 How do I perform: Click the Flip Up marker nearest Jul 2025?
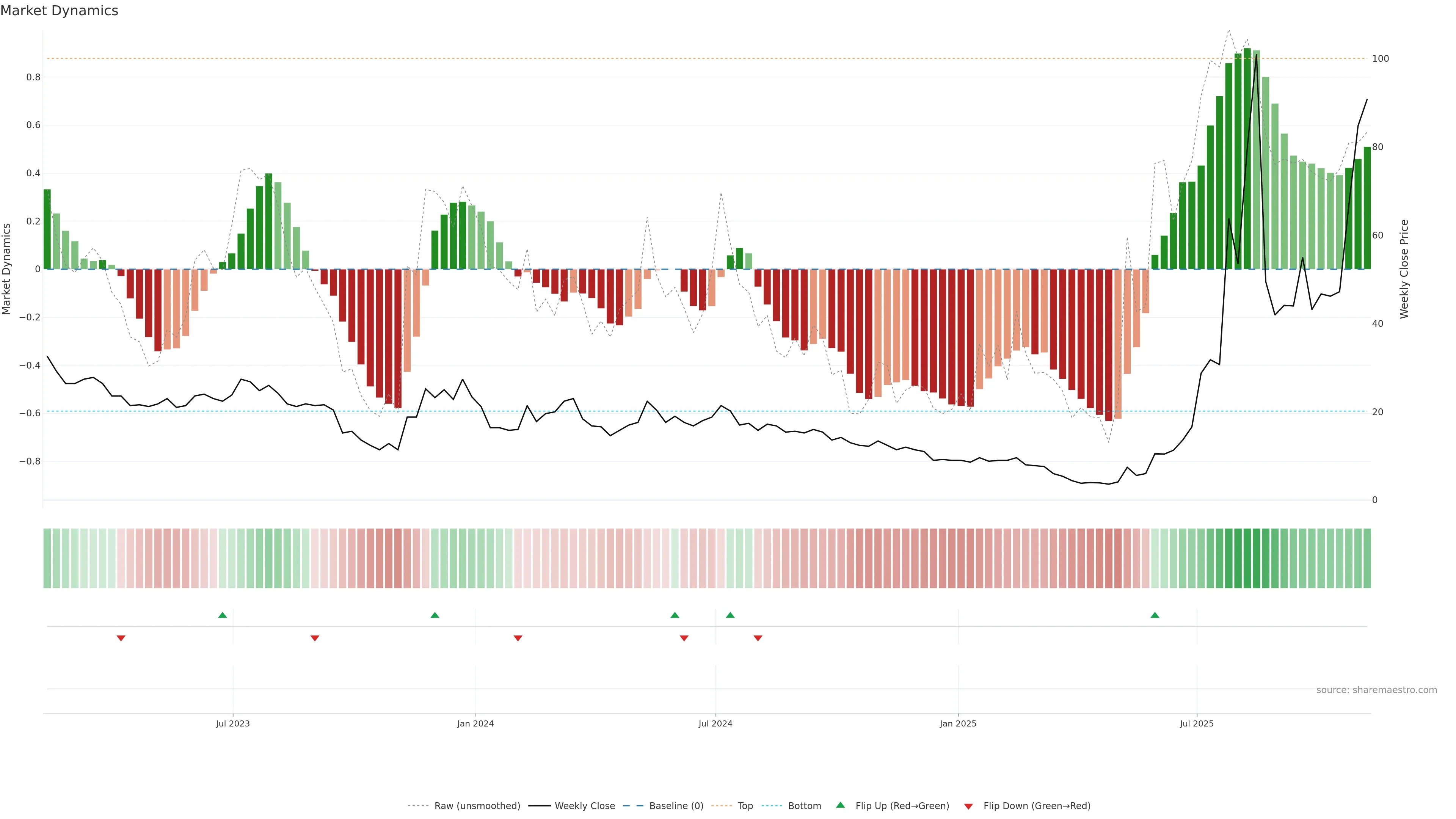tap(1155, 615)
